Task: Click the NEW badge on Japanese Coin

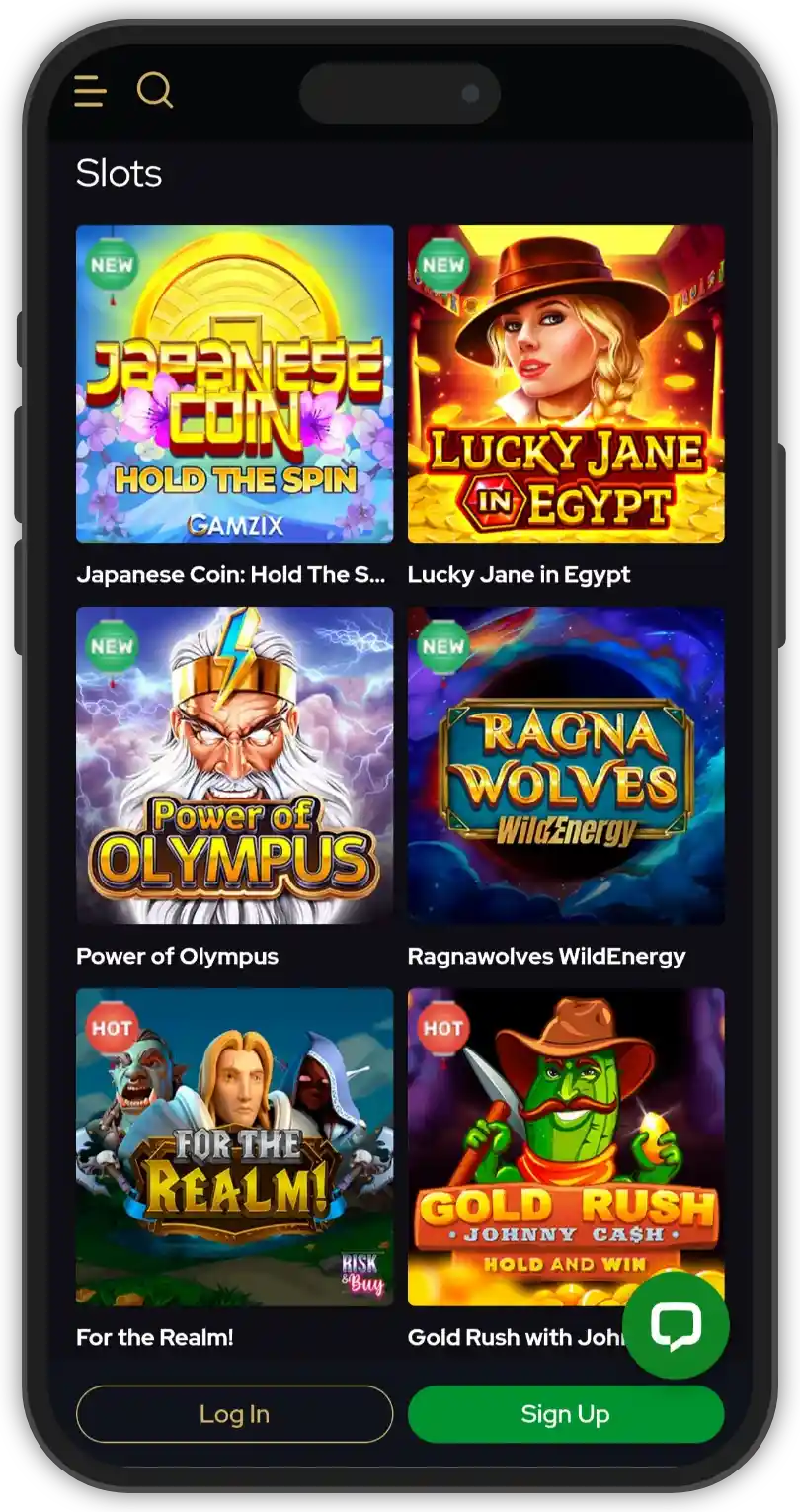Action: [112, 264]
